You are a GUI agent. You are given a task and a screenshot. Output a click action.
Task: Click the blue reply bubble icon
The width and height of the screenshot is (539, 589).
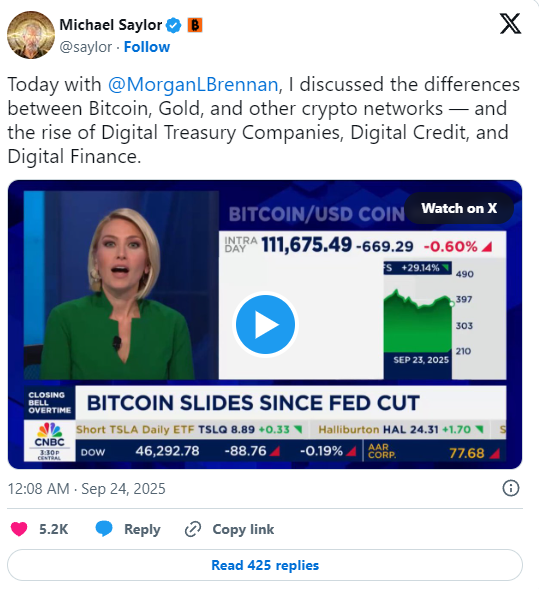tap(104, 529)
